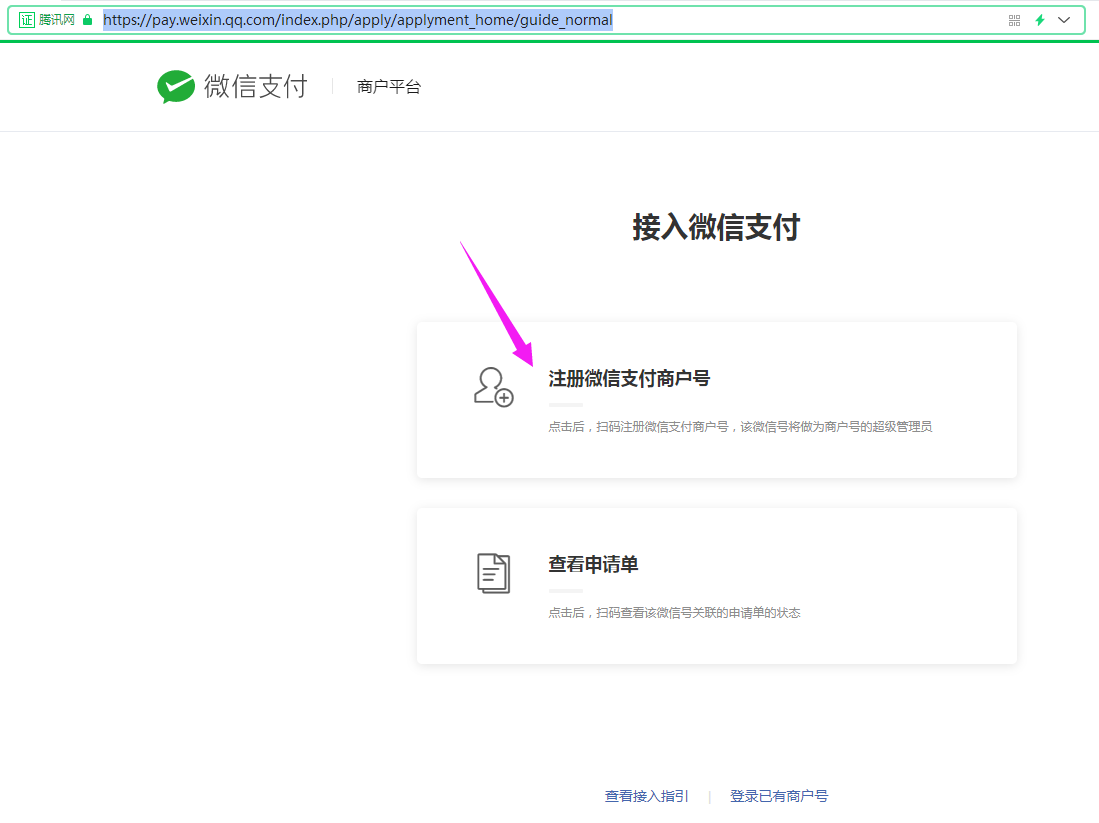Screen dimensions: 1099x823
Task: Click the green padlock security icon
Action: pos(88,20)
